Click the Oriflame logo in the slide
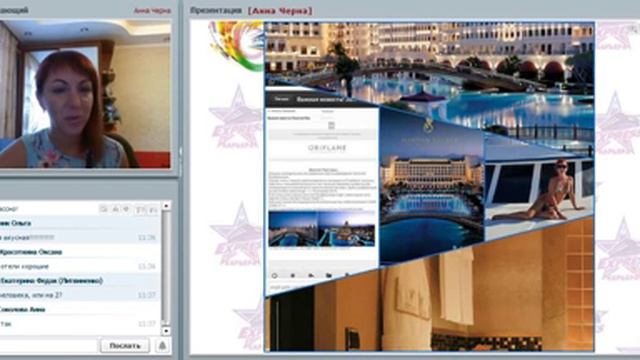The width and height of the screenshot is (640, 360). point(327,148)
